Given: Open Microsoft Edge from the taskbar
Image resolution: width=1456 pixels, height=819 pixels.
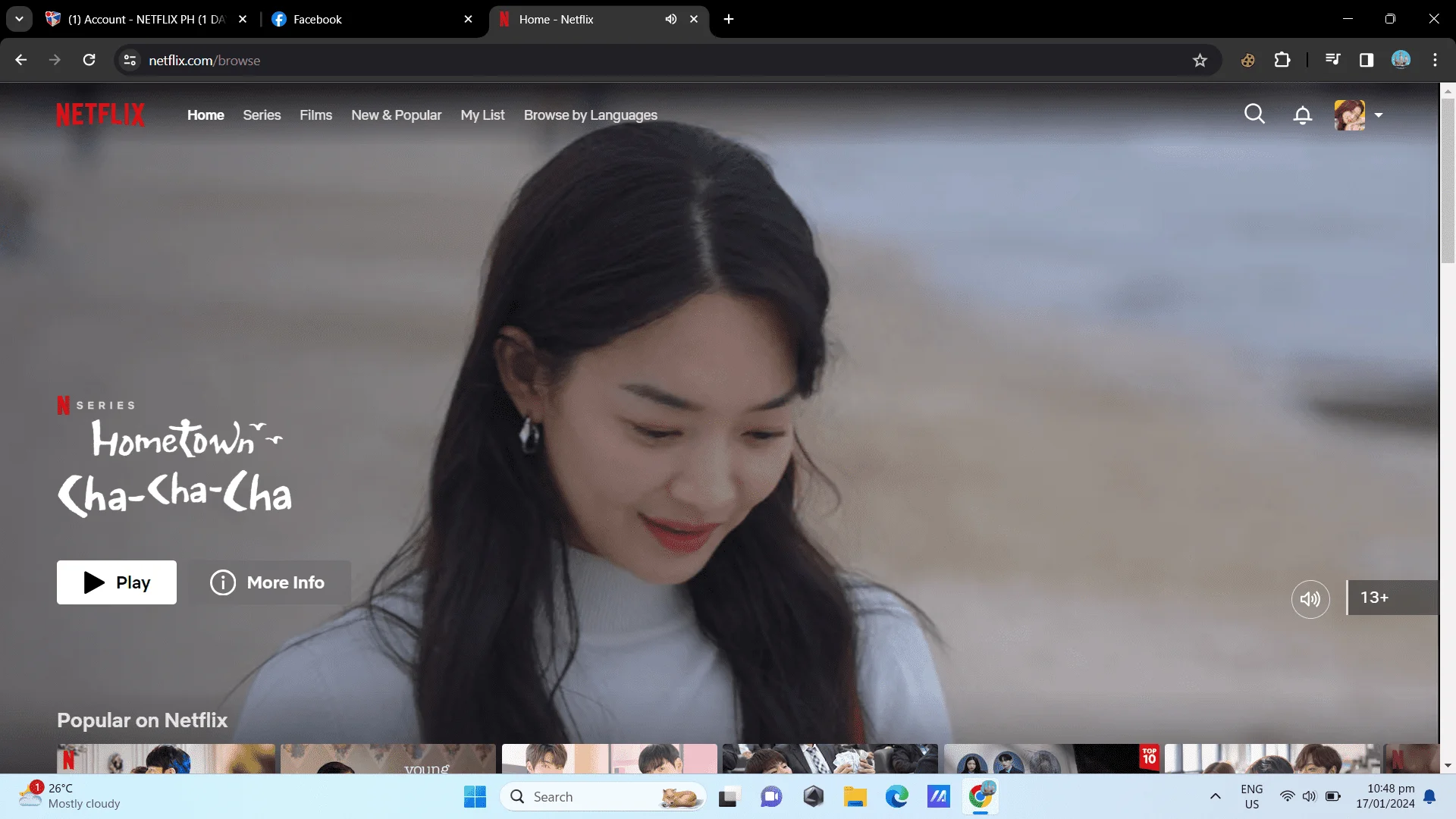Looking at the screenshot, I should pos(896,797).
